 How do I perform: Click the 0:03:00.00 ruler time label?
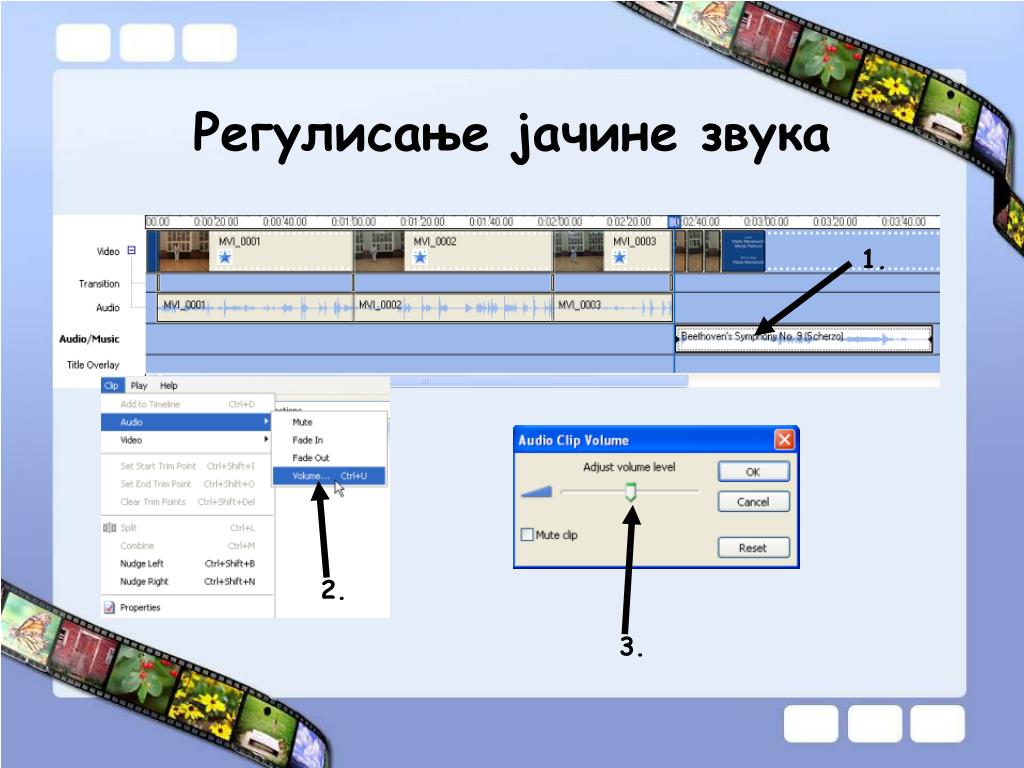pyautogui.click(x=766, y=222)
